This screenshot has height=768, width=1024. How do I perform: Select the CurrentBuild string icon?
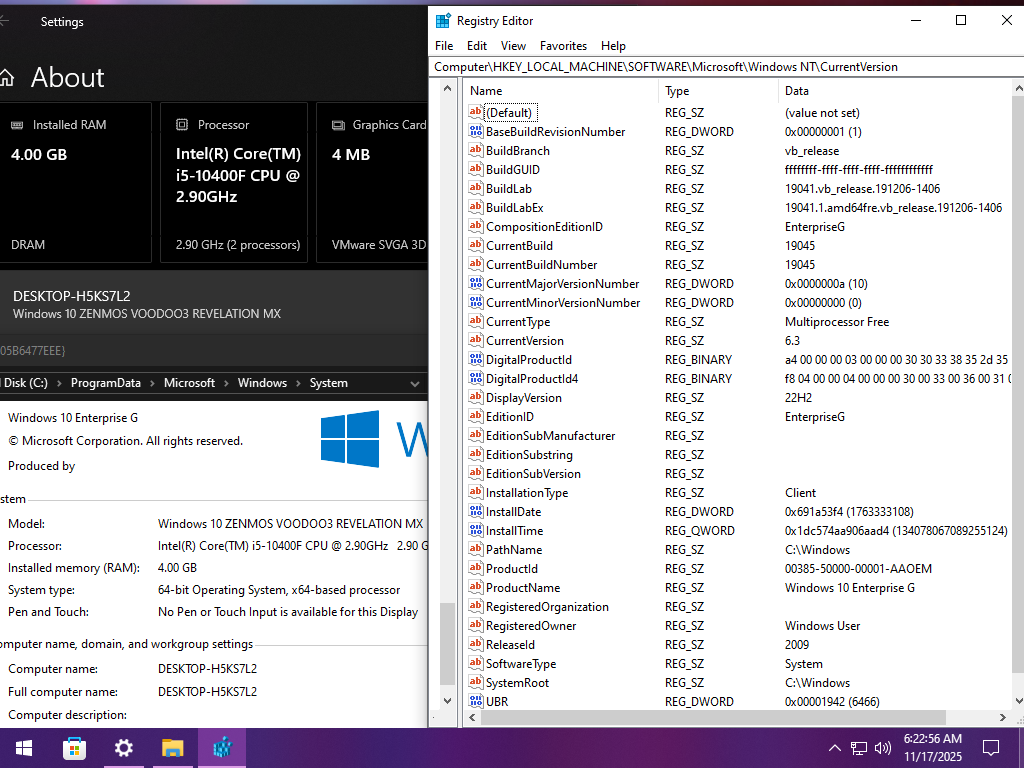475,245
